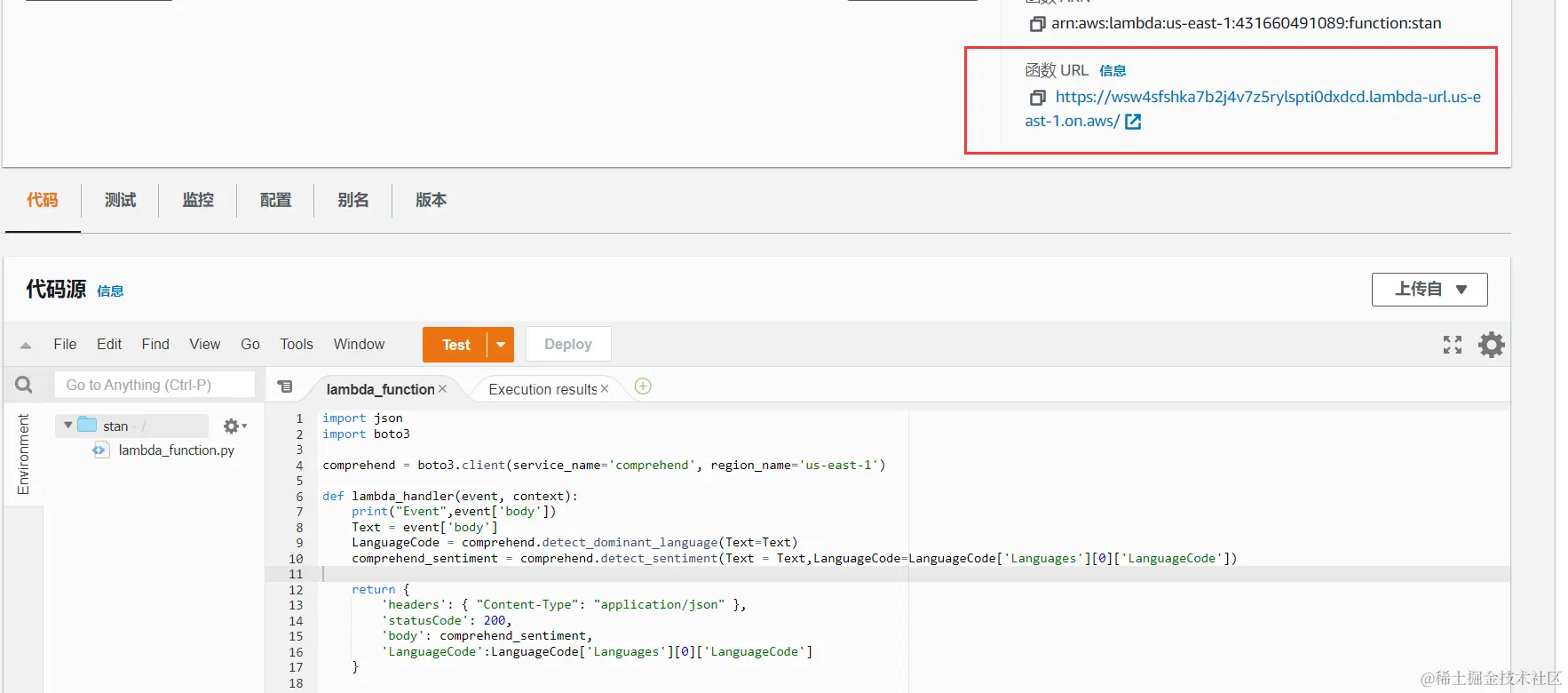The width and height of the screenshot is (1568, 693).
Task: Click the tab list icon
Action: pos(285,386)
